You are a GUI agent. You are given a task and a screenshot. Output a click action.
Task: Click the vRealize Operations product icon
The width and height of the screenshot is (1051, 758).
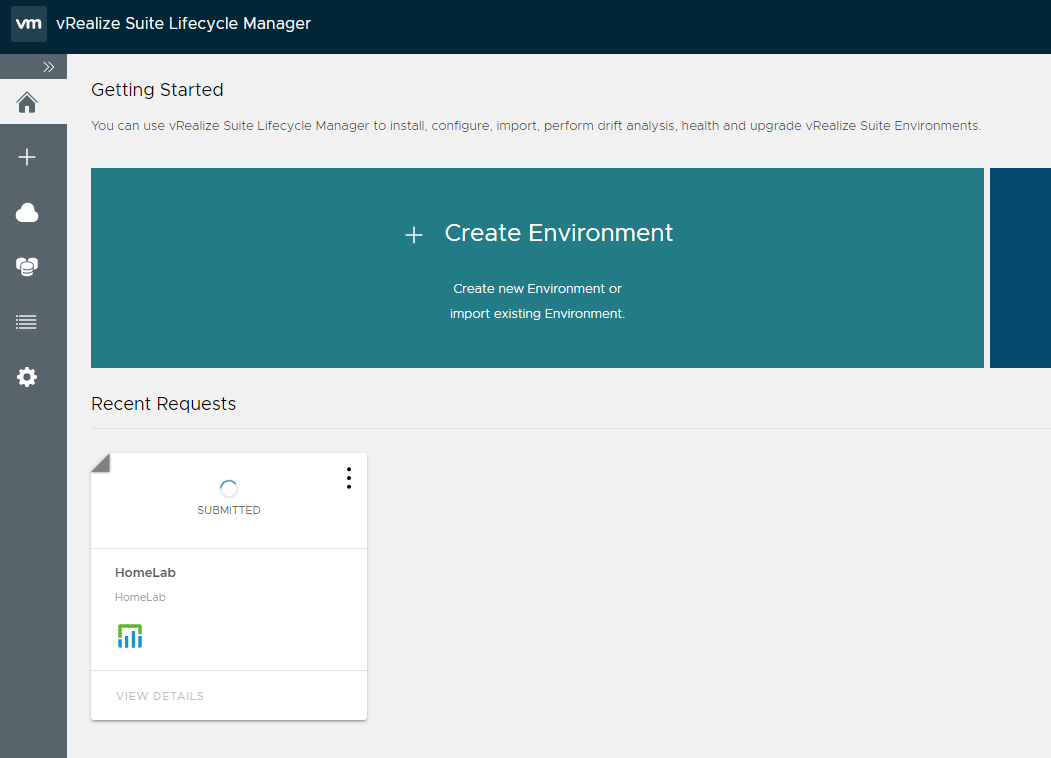click(x=130, y=636)
